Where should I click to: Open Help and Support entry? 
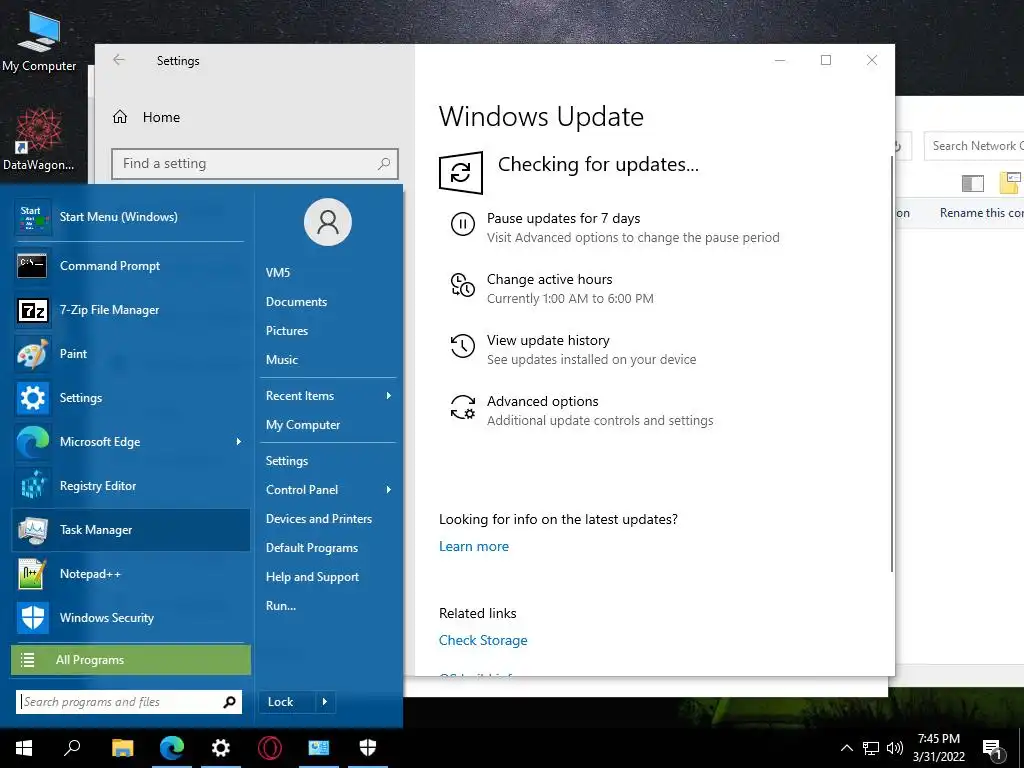click(312, 577)
